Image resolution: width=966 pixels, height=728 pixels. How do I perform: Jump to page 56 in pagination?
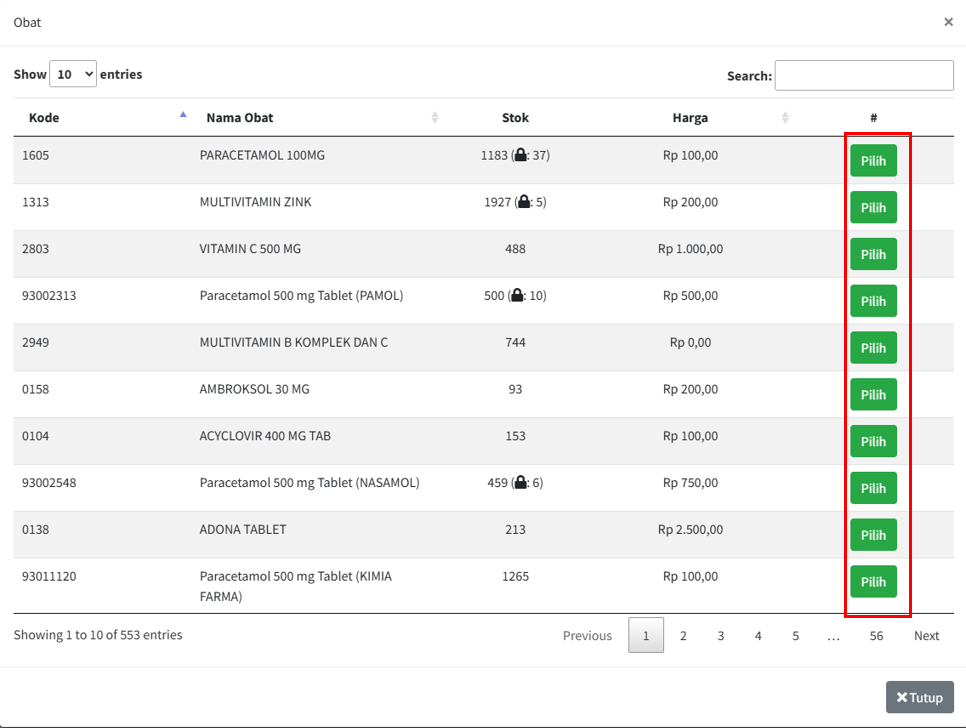tap(876, 636)
